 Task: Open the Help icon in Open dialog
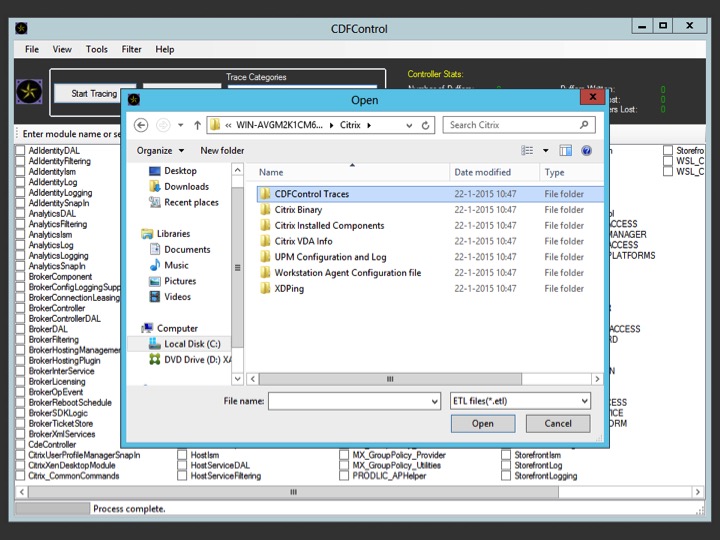(586, 151)
